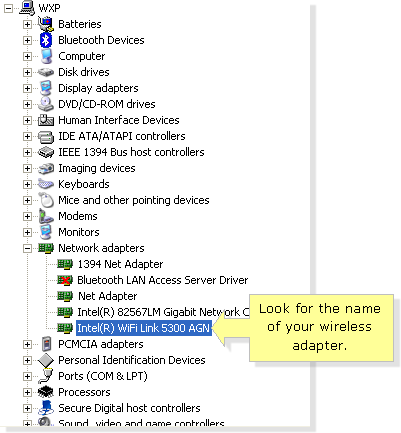Click the Disk drives icon
The width and height of the screenshot is (401, 433).
coord(46,72)
